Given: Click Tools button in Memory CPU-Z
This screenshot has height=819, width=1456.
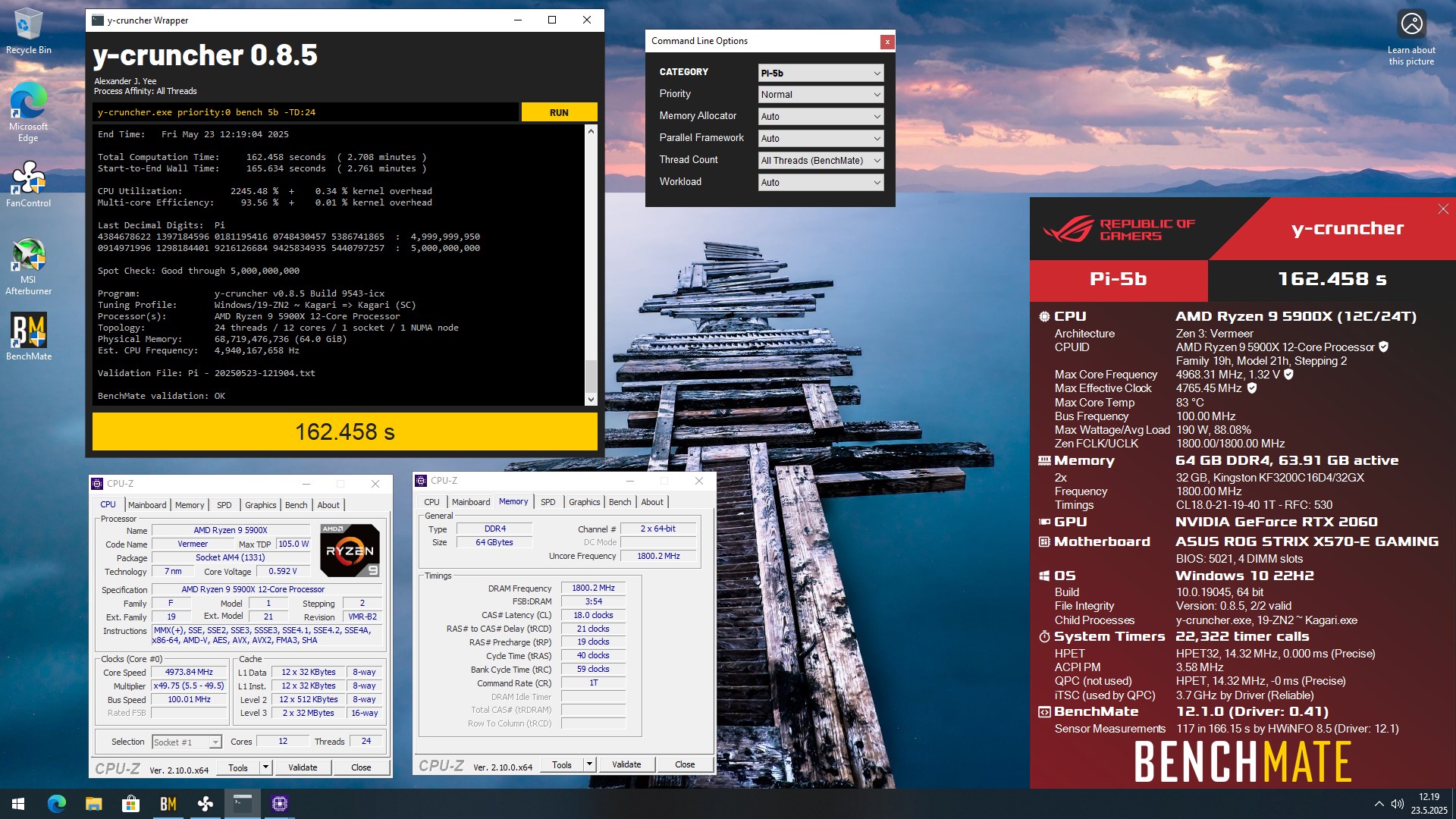Looking at the screenshot, I should [562, 764].
